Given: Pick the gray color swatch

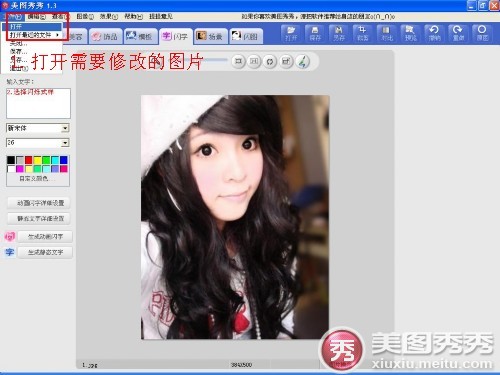Looking at the screenshot, I should click(20, 160).
